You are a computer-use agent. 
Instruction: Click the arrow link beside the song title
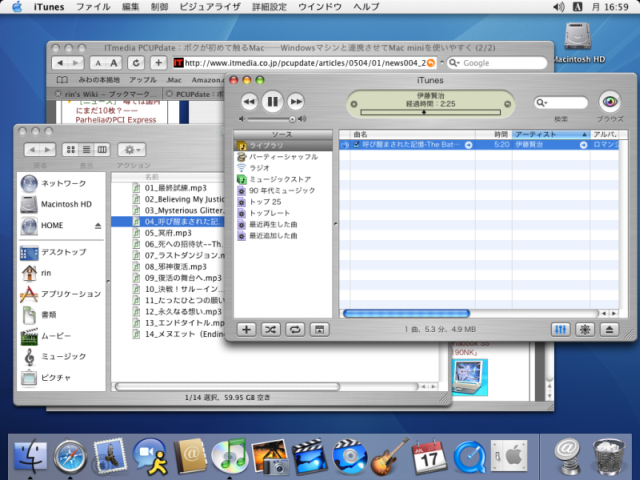point(469,145)
